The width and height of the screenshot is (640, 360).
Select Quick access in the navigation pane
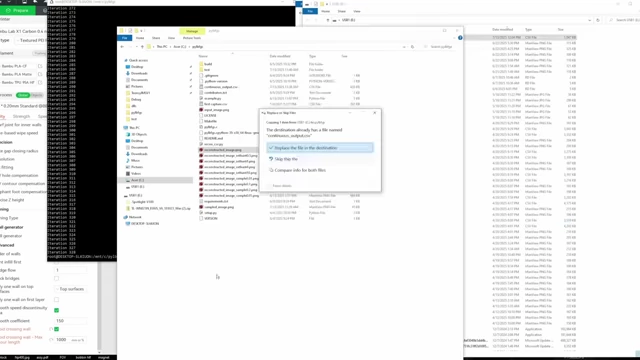(x=138, y=60)
